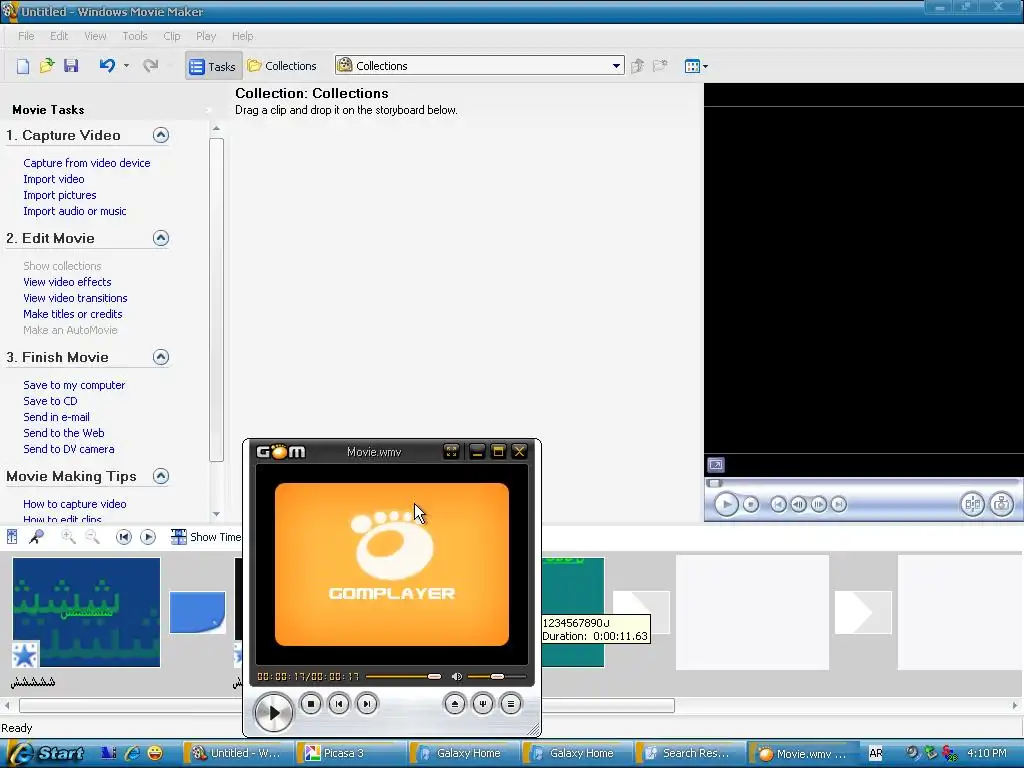Image resolution: width=1024 pixels, height=768 pixels.
Task: Click Import audio or music link
Action: coord(74,211)
